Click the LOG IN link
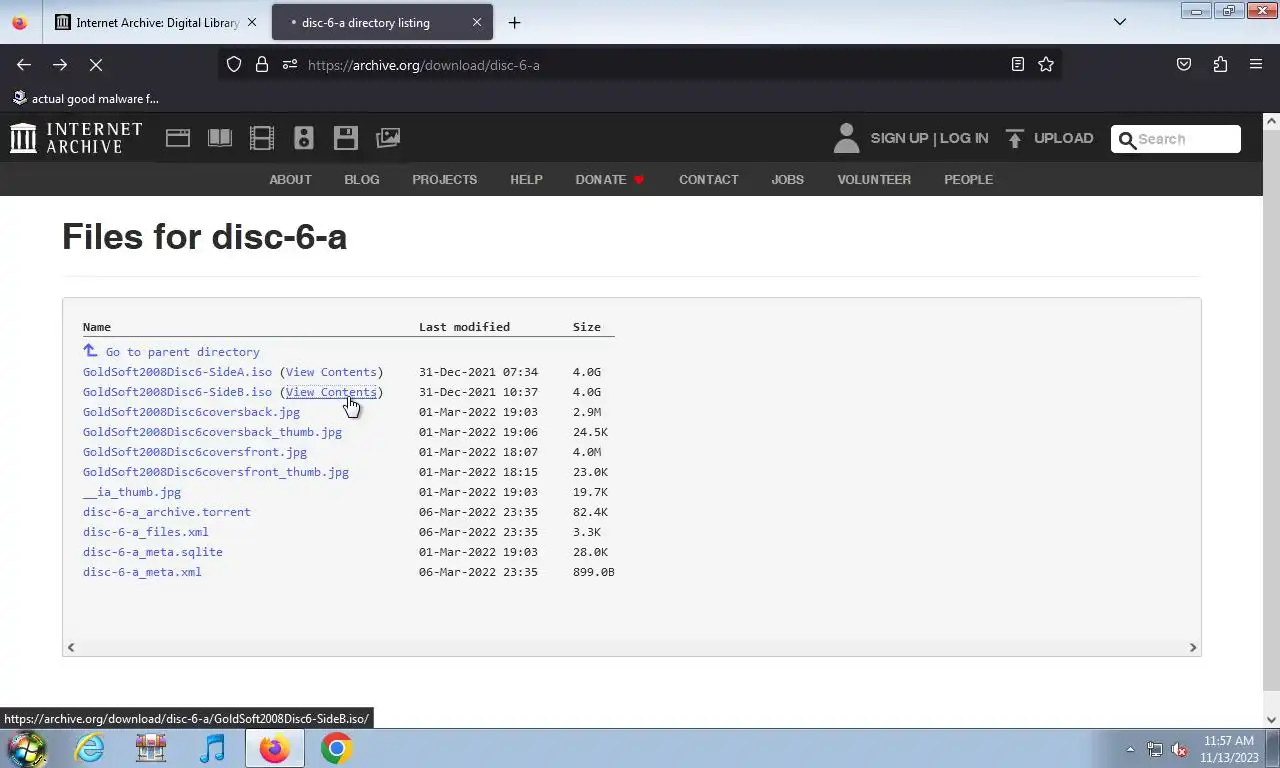This screenshot has width=1280, height=768. (964, 138)
